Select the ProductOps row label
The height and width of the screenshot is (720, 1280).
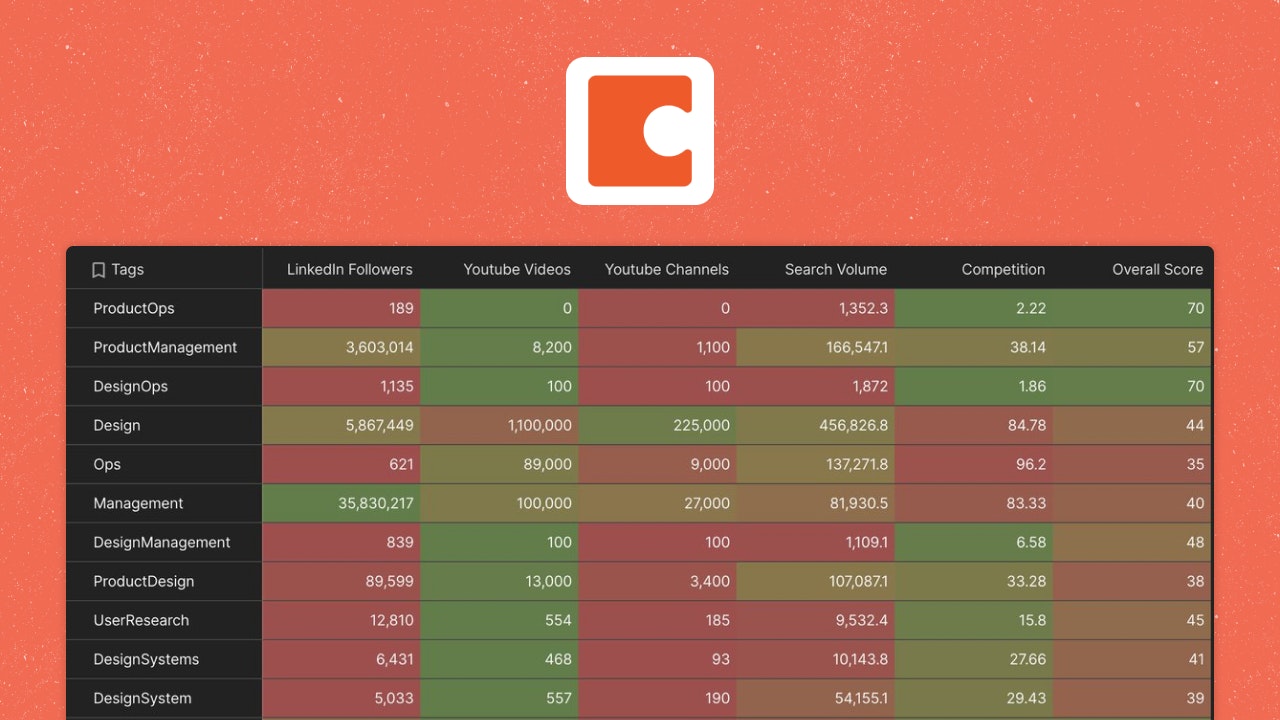pos(134,308)
